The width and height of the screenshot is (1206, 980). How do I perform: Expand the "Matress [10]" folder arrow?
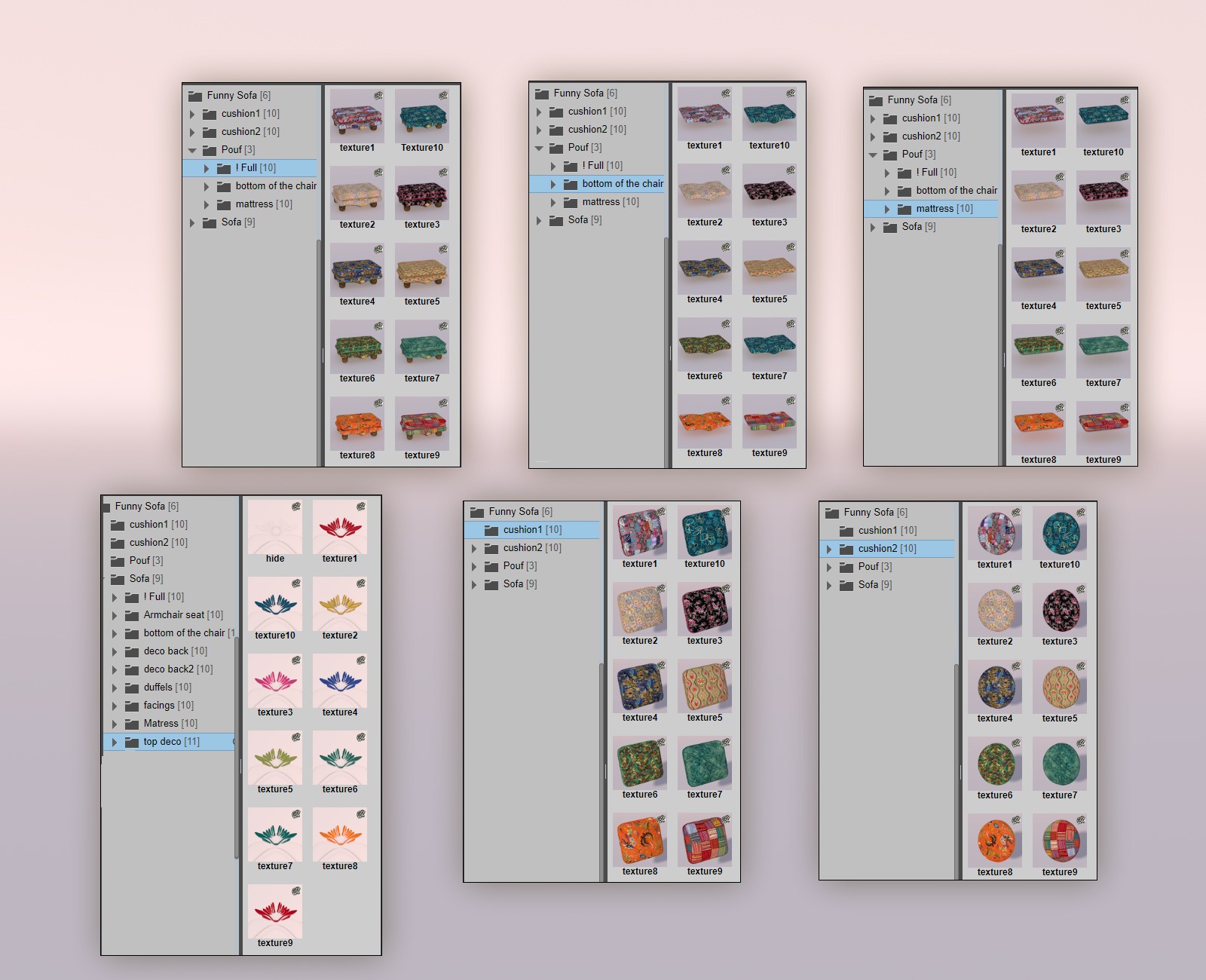click(115, 724)
